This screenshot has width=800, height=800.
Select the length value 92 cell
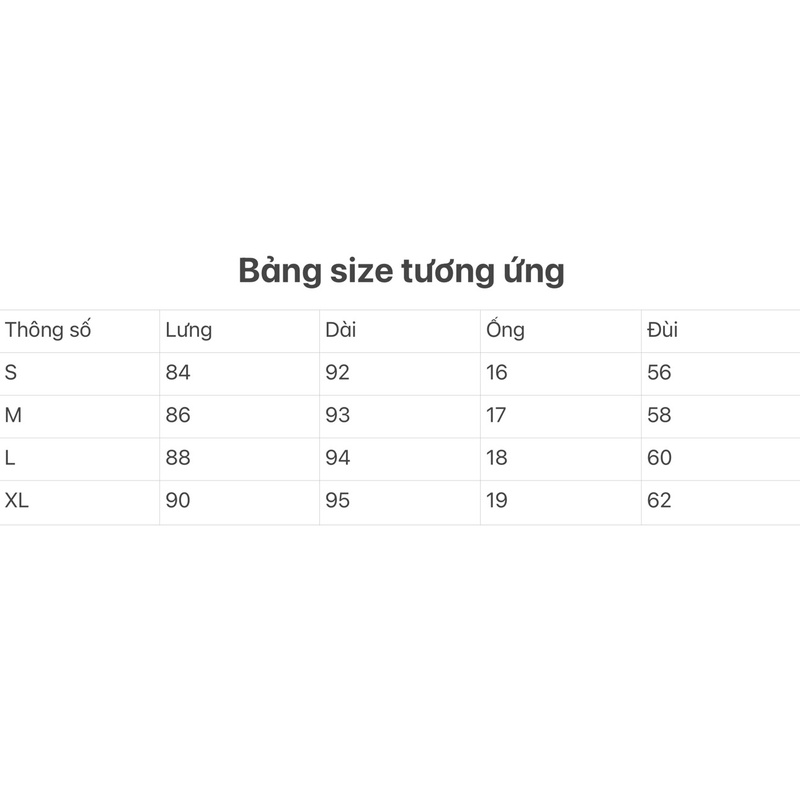[338, 373]
